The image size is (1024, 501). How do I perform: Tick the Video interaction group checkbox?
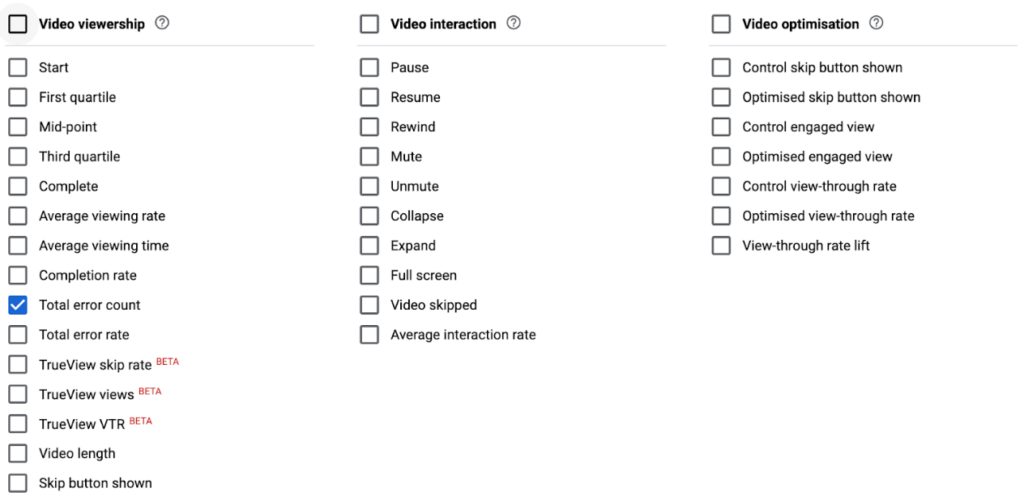pos(370,24)
